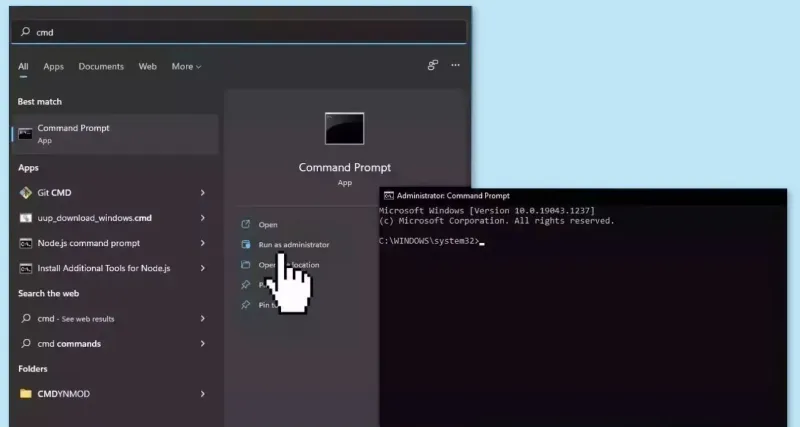Click the Open action icon

pos(245,224)
